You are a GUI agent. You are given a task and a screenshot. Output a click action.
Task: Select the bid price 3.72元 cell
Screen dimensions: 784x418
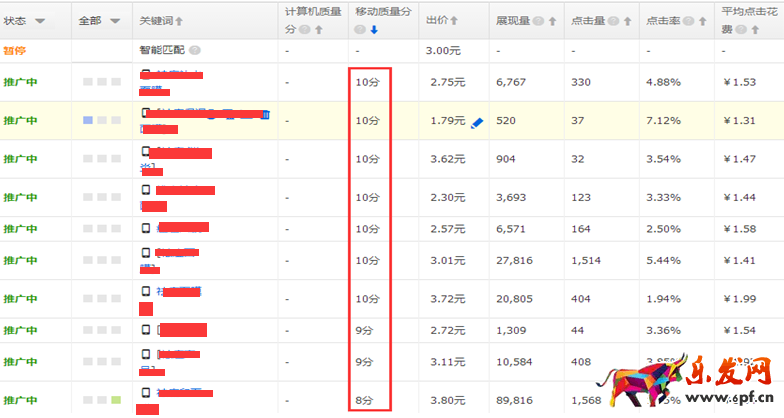click(447, 299)
